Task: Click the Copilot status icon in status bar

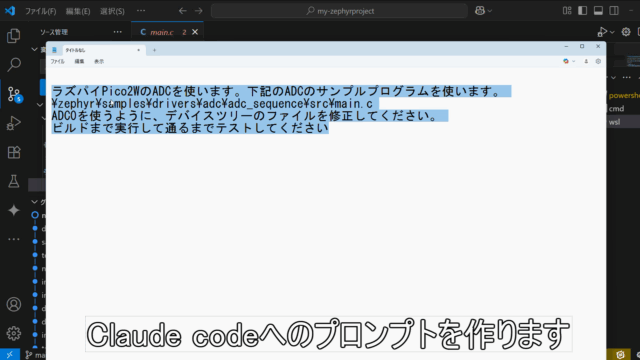Action: pyautogui.click(x=620, y=354)
